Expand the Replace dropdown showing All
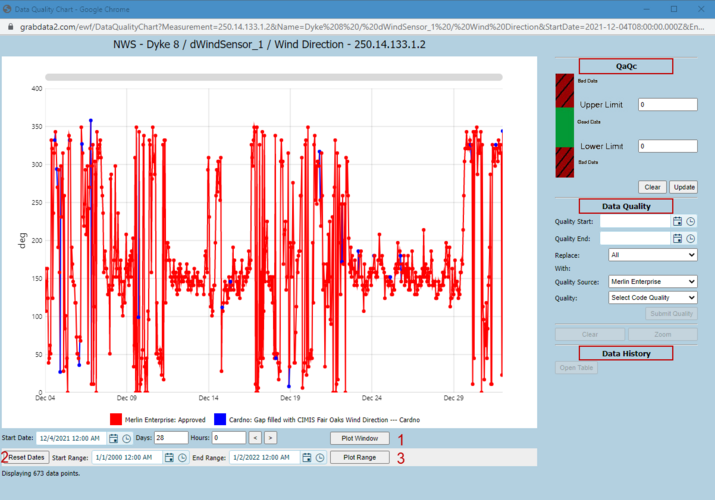 tap(653, 255)
